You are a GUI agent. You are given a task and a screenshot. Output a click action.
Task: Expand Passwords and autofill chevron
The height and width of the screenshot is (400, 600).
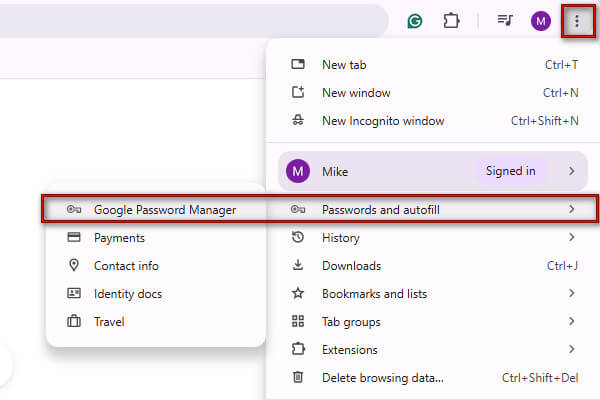click(x=571, y=209)
